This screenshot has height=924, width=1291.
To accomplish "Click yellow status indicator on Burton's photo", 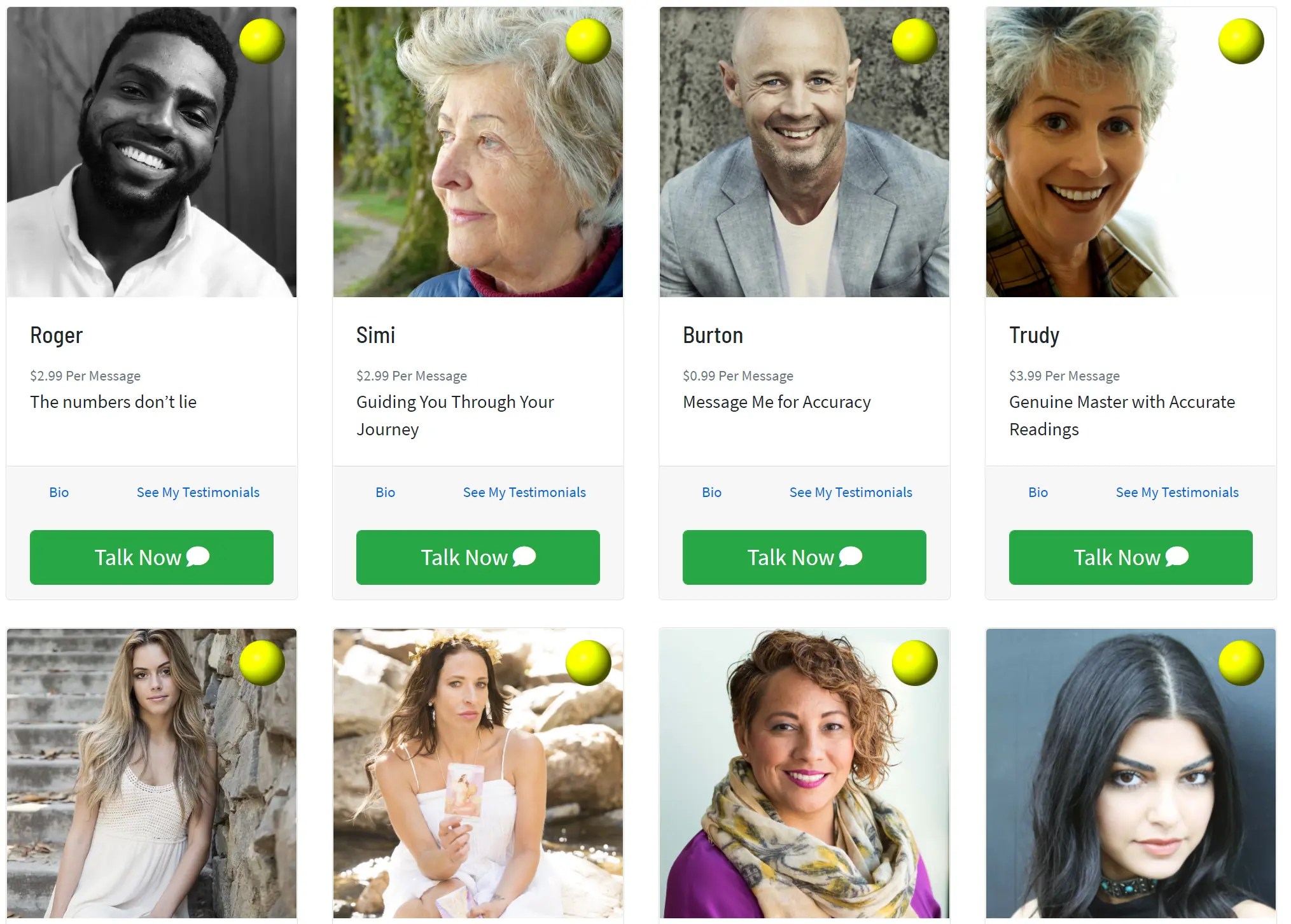I will click(914, 41).
